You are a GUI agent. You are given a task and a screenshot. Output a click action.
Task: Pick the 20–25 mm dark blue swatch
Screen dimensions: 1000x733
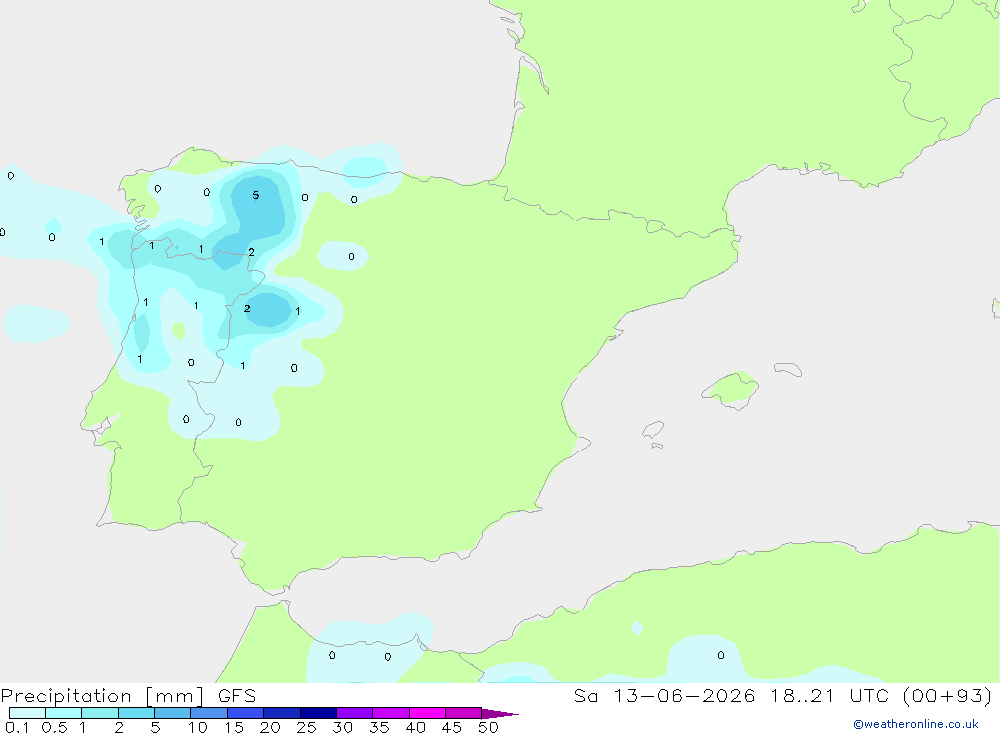pos(282,713)
